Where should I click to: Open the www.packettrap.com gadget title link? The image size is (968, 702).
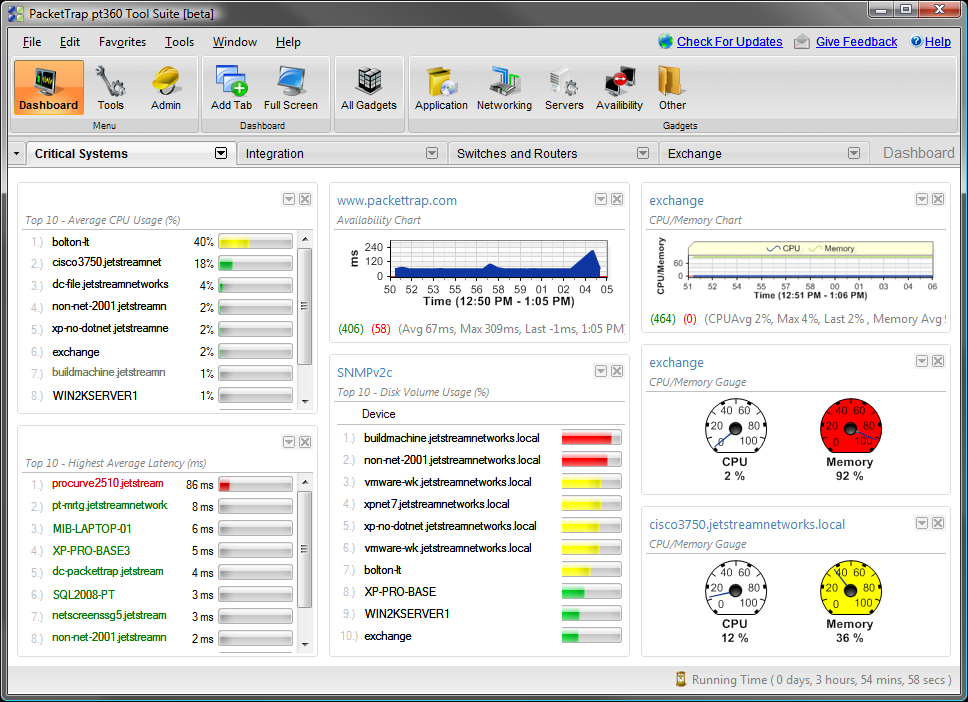(397, 200)
